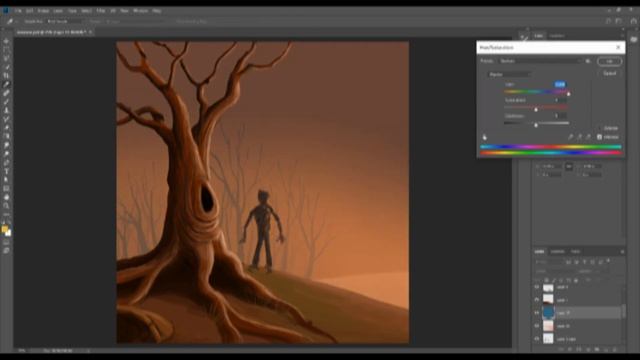Select the Hand tool in toolbar
The height and width of the screenshot is (360, 640).
6,197
